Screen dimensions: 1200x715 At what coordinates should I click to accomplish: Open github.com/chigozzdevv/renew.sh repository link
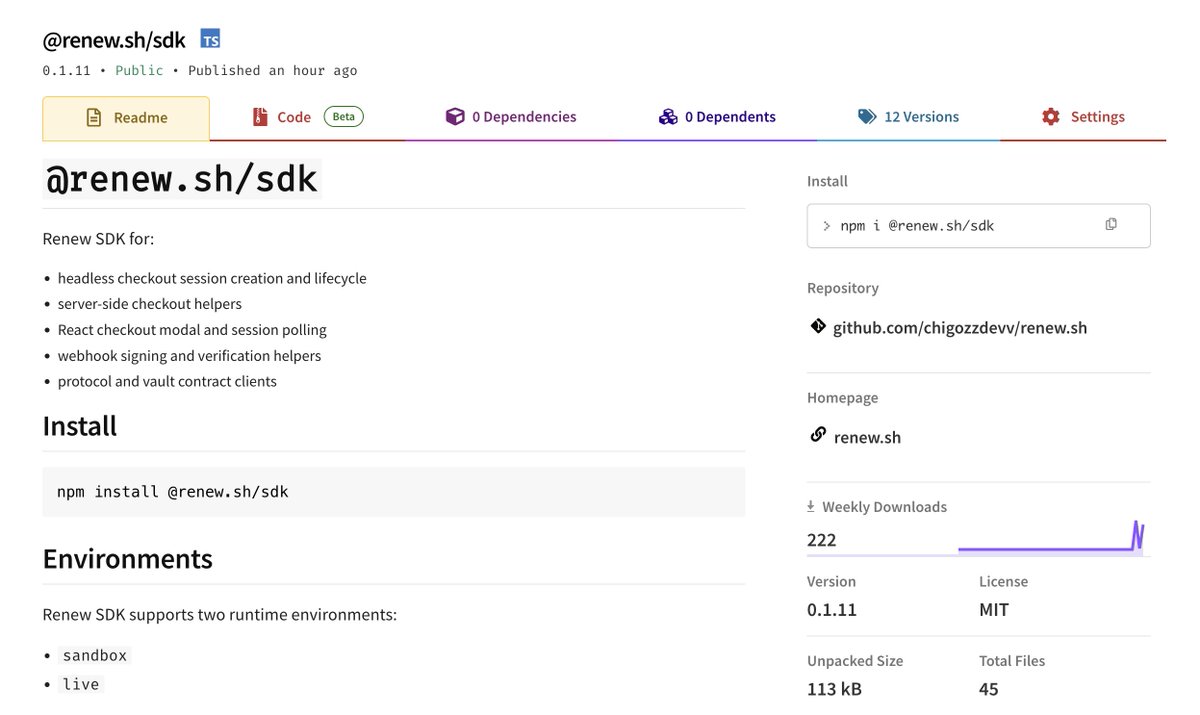click(960, 328)
